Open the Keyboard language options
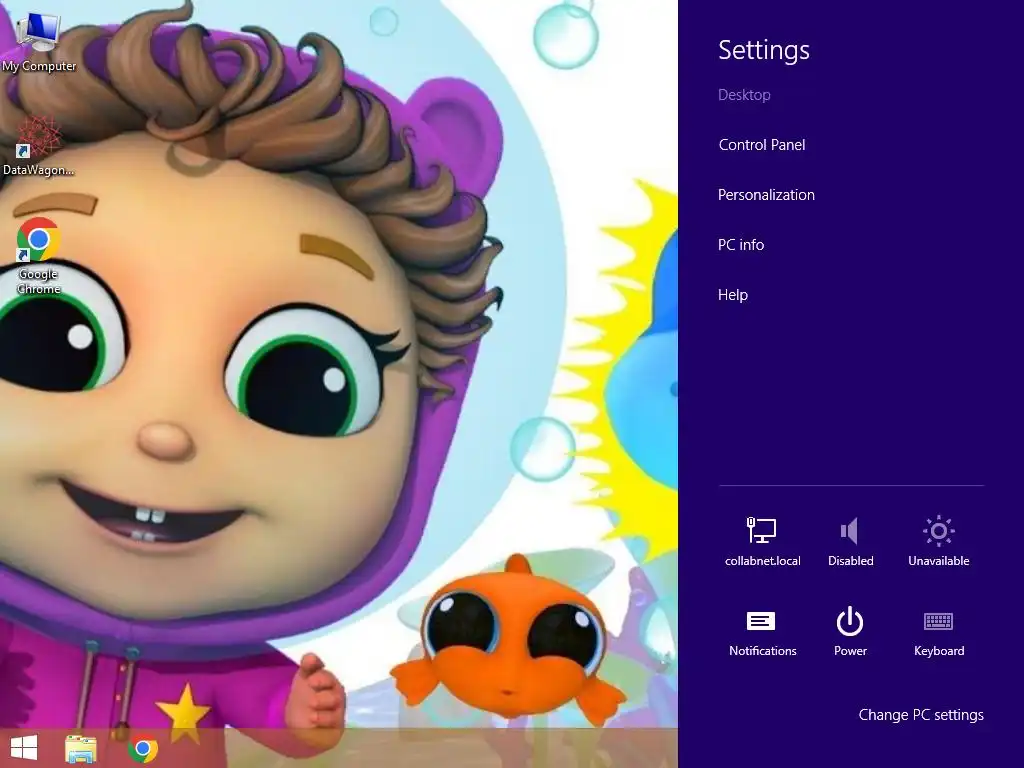The height and width of the screenshot is (768, 1024). tap(938, 633)
